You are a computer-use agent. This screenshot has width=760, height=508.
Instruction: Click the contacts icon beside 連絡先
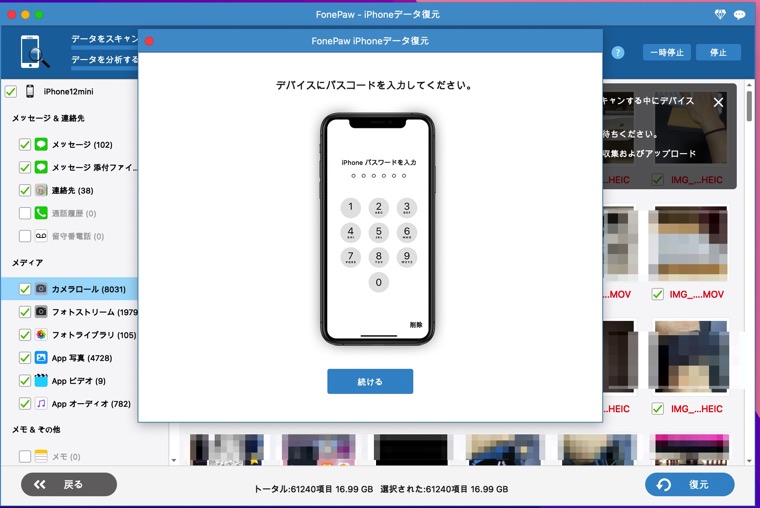click(x=41, y=190)
